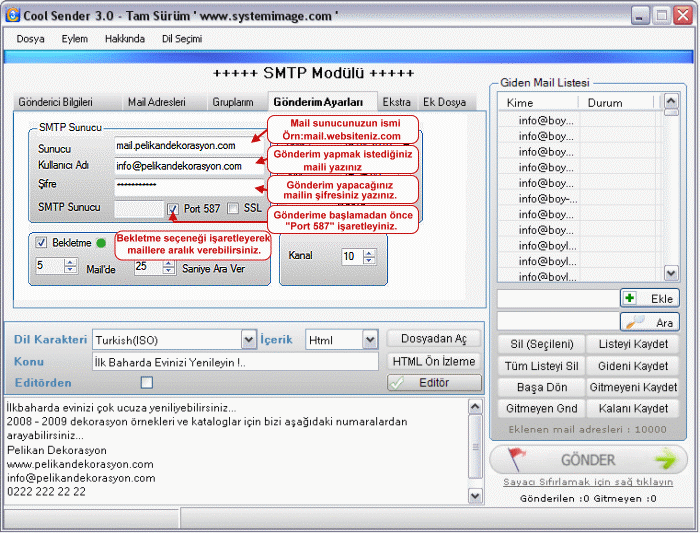Click the Sil (Seçileni) button
This screenshot has height=533, width=700.
pos(542,344)
